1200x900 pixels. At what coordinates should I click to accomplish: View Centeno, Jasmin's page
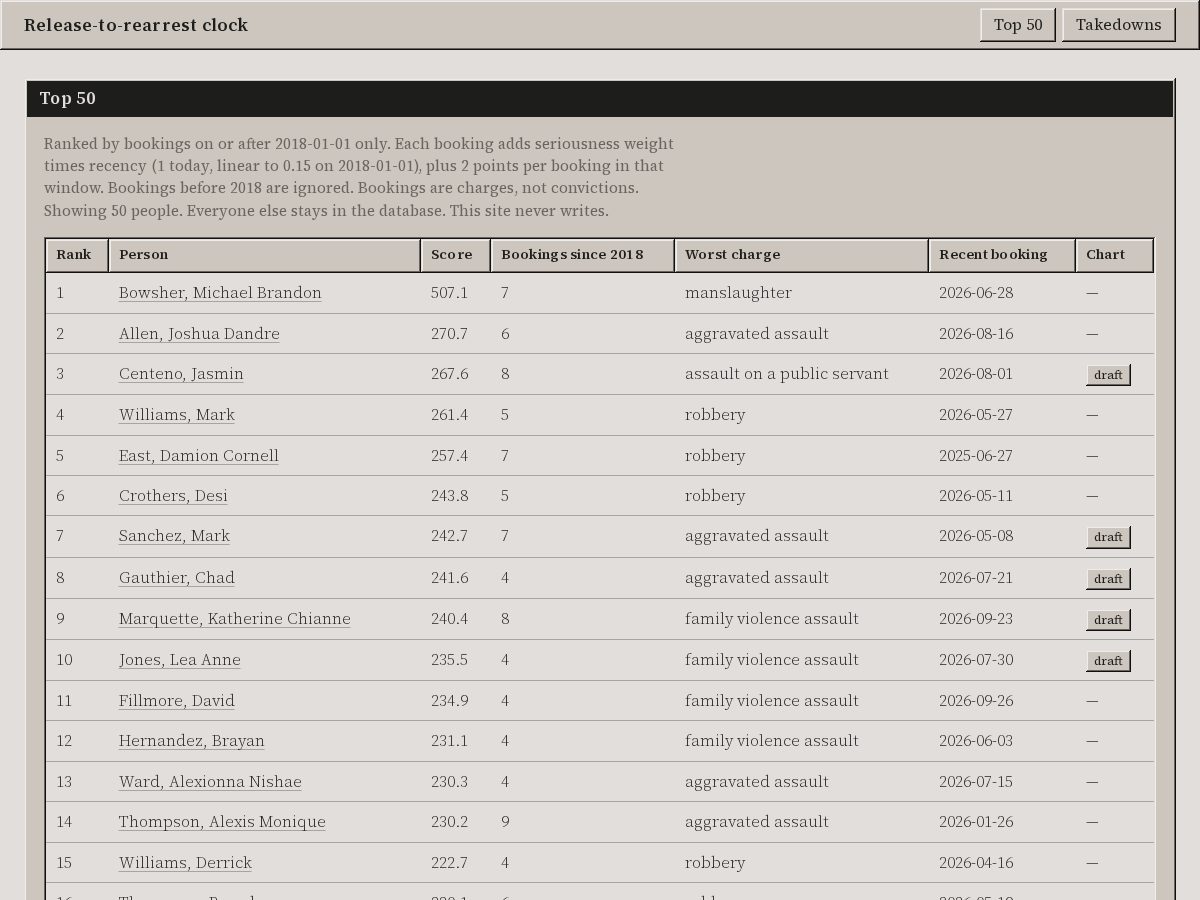click(181, 374)
